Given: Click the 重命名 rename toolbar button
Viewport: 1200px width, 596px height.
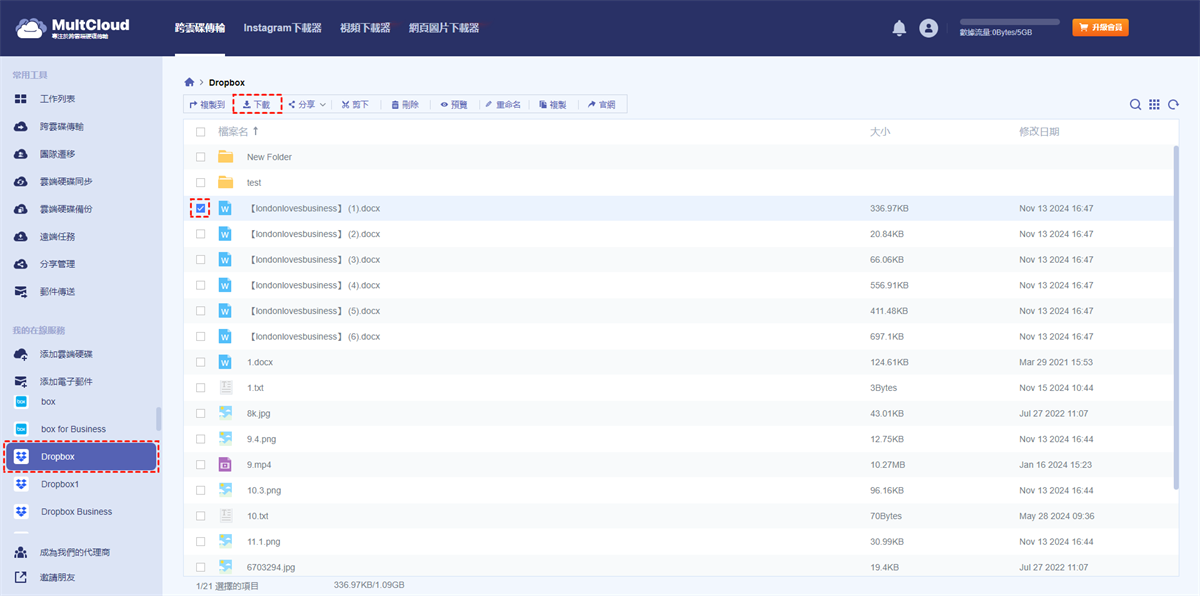Looking at the screenshot, I should click(503, 104).
